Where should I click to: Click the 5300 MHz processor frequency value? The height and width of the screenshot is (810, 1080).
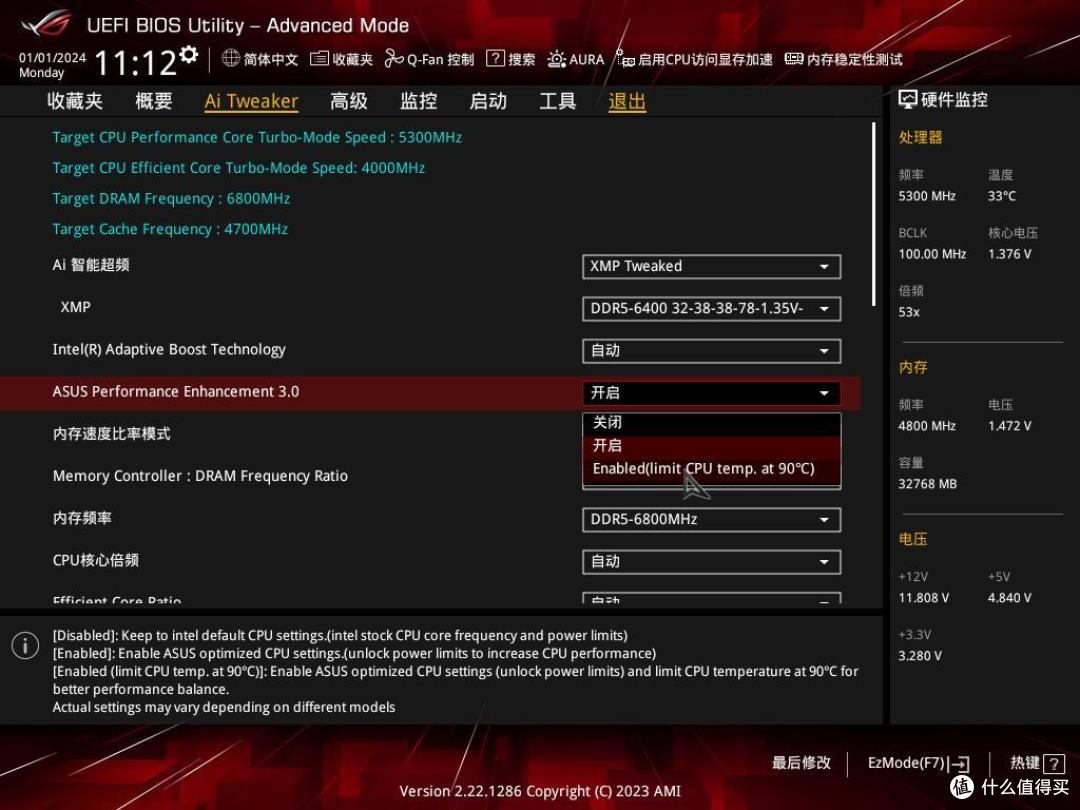927,196
